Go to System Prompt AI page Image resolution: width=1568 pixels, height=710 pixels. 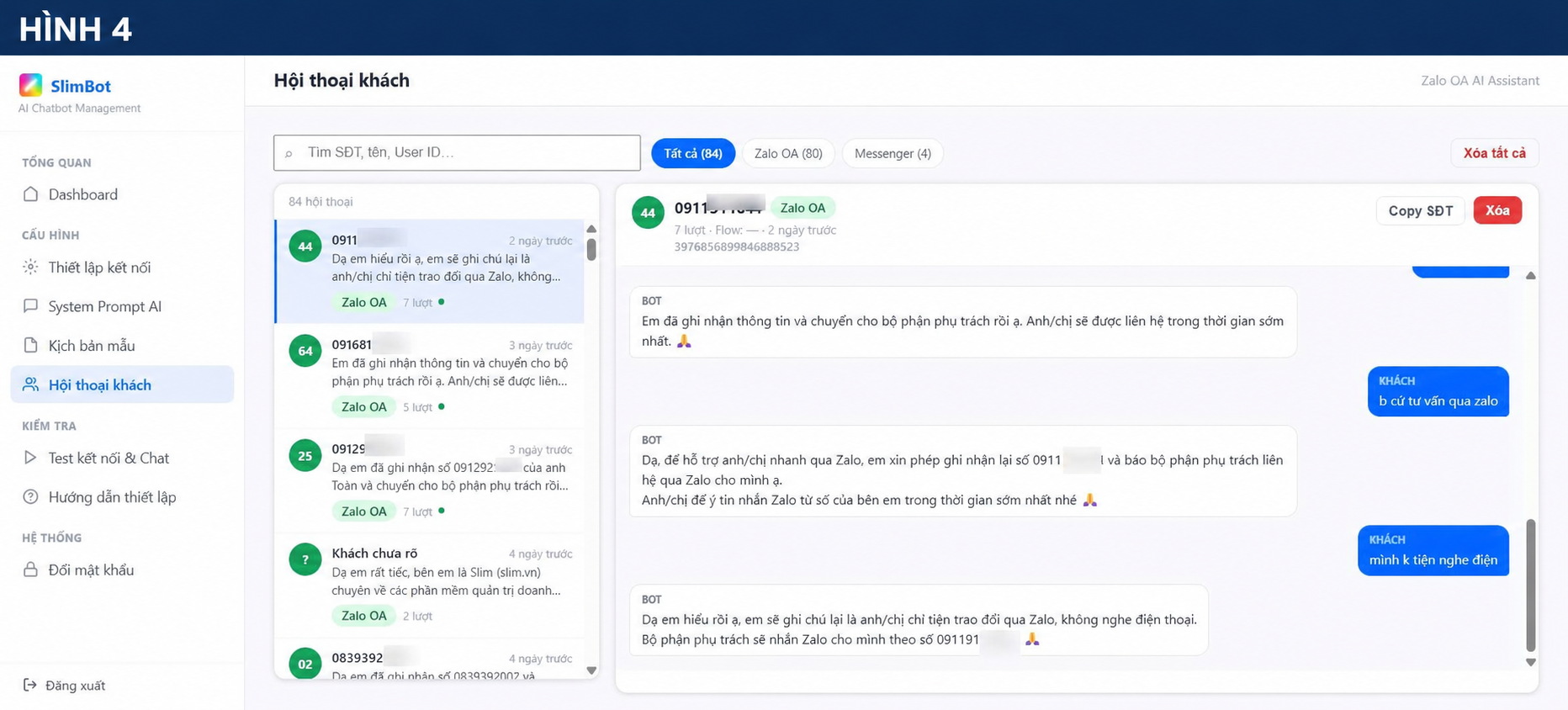click(x=122, y=306)
